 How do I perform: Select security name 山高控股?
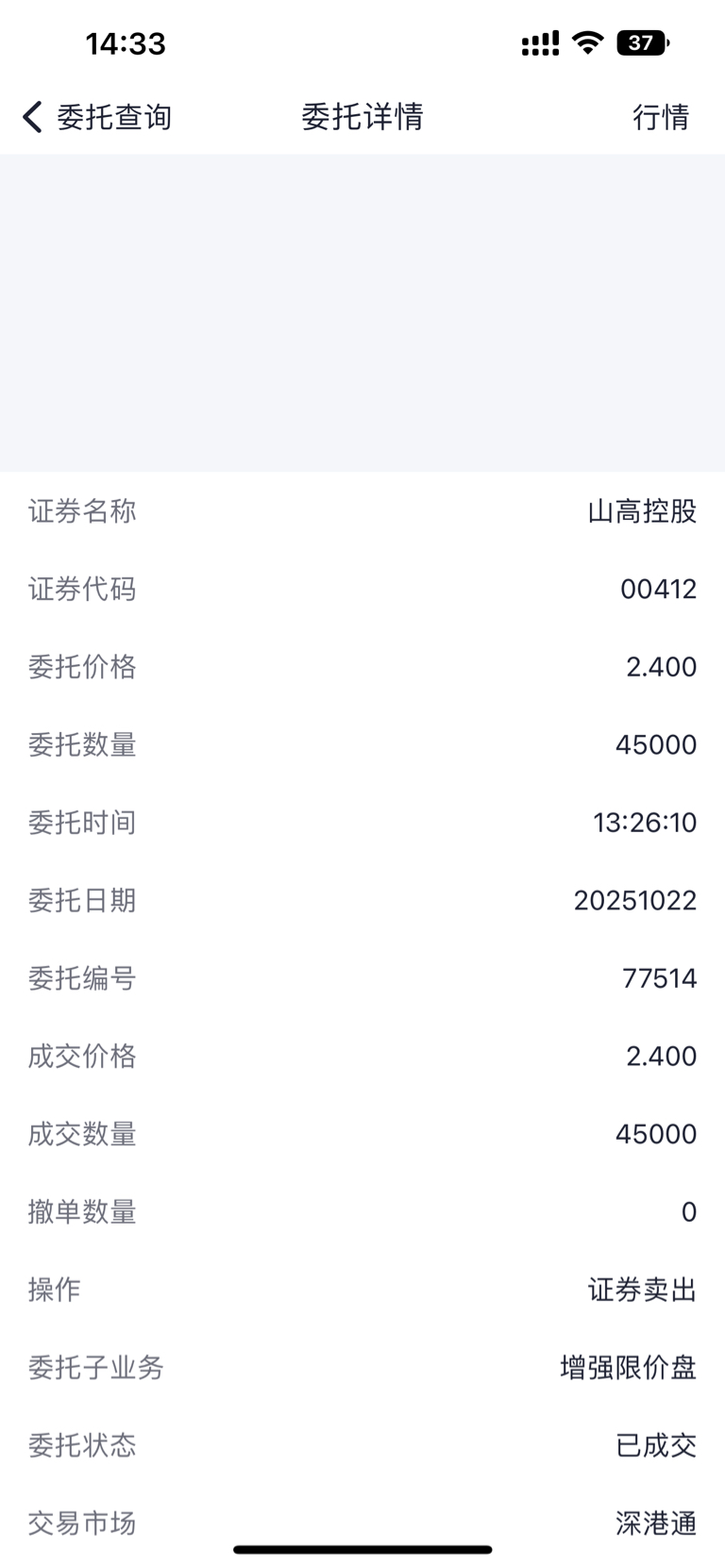[642, 511]
